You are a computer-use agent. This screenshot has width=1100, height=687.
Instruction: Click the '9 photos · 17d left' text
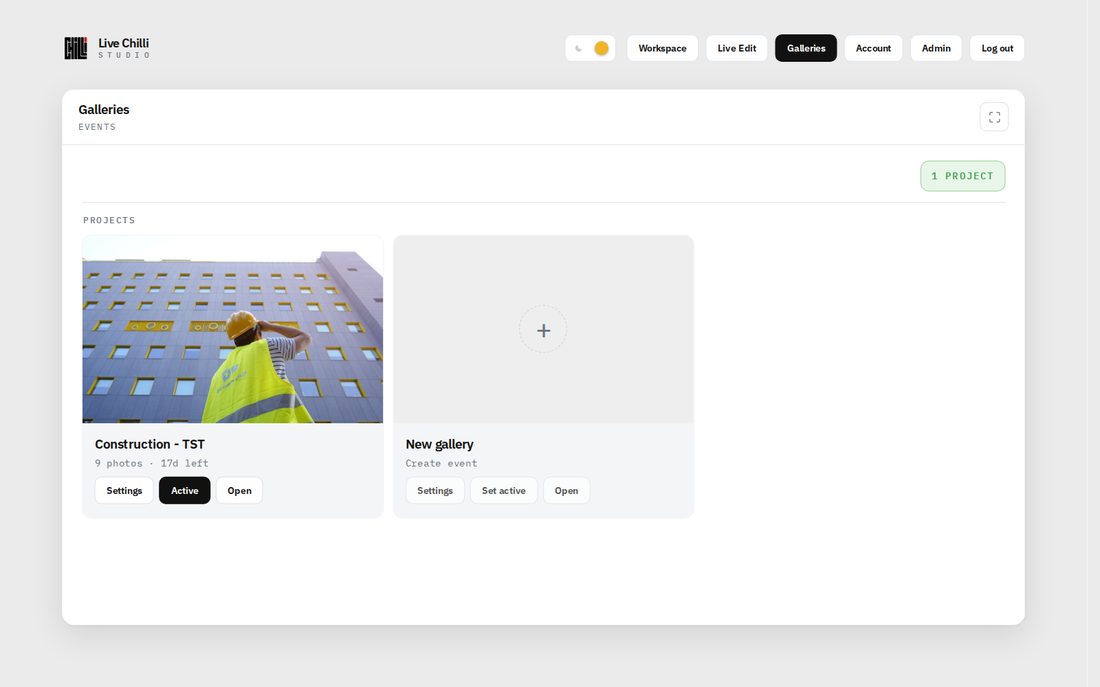[152, 463]
